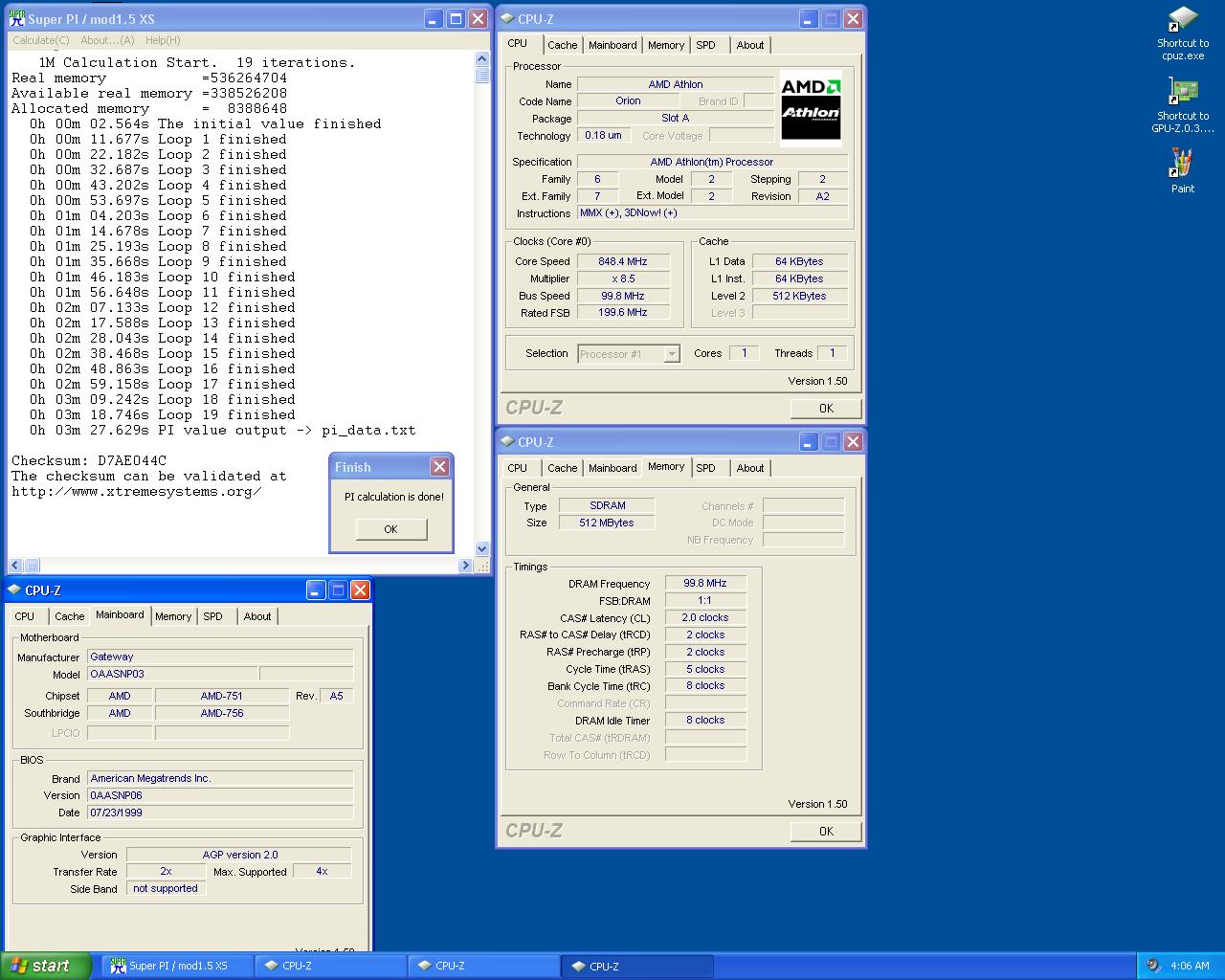Click the CPU-Z CPU window title icon

(x=508, y=18)
